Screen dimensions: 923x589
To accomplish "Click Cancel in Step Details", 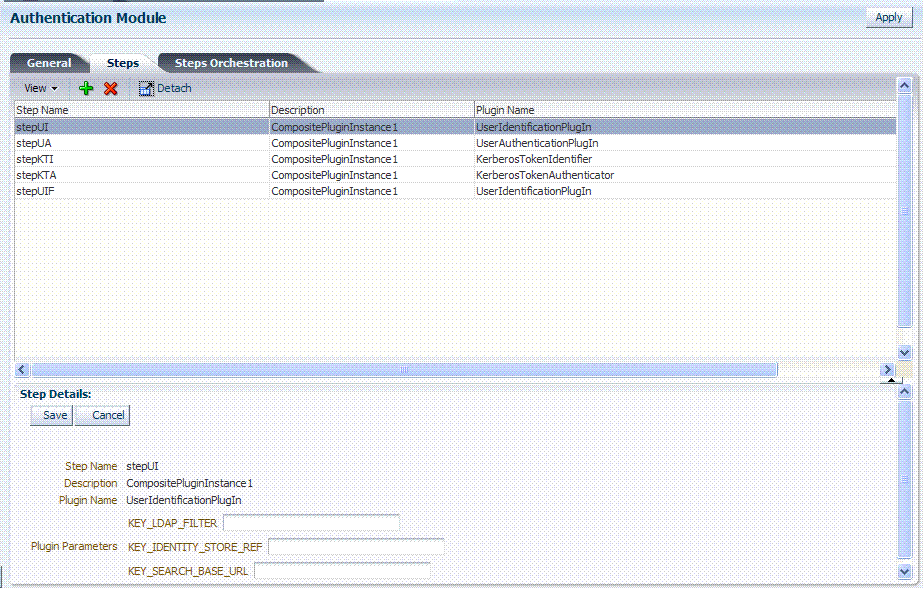I will tap(102, 415).
